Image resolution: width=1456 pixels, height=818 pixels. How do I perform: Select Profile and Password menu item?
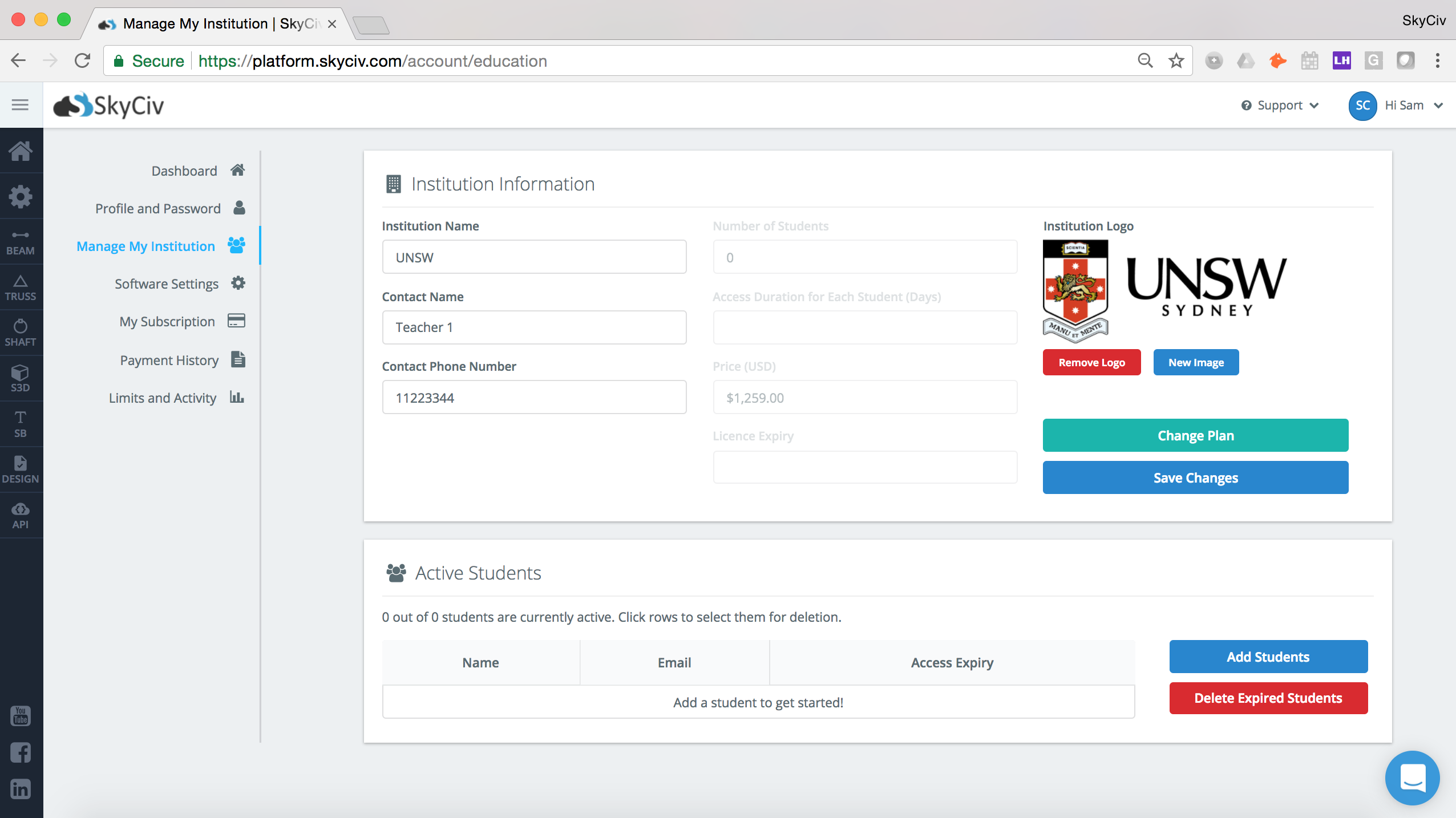[x=156, y=208]
